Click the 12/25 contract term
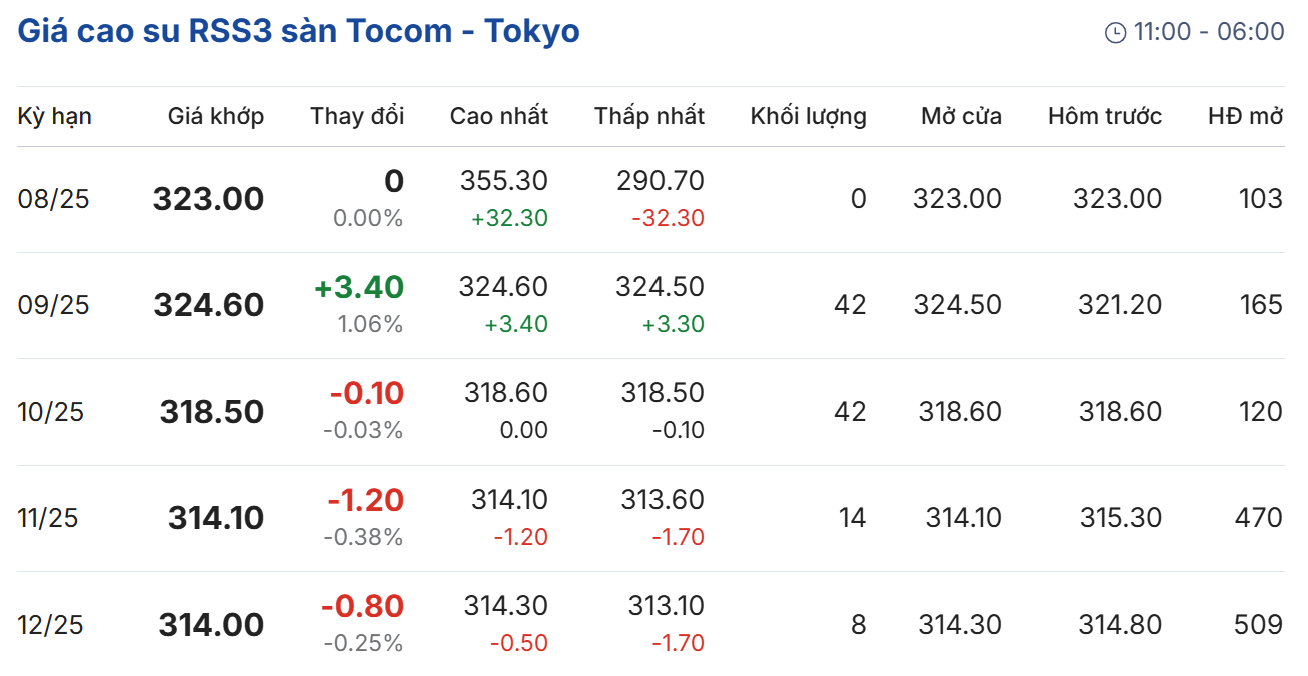This screenshot has height=676, width=1308. (51, 625)
